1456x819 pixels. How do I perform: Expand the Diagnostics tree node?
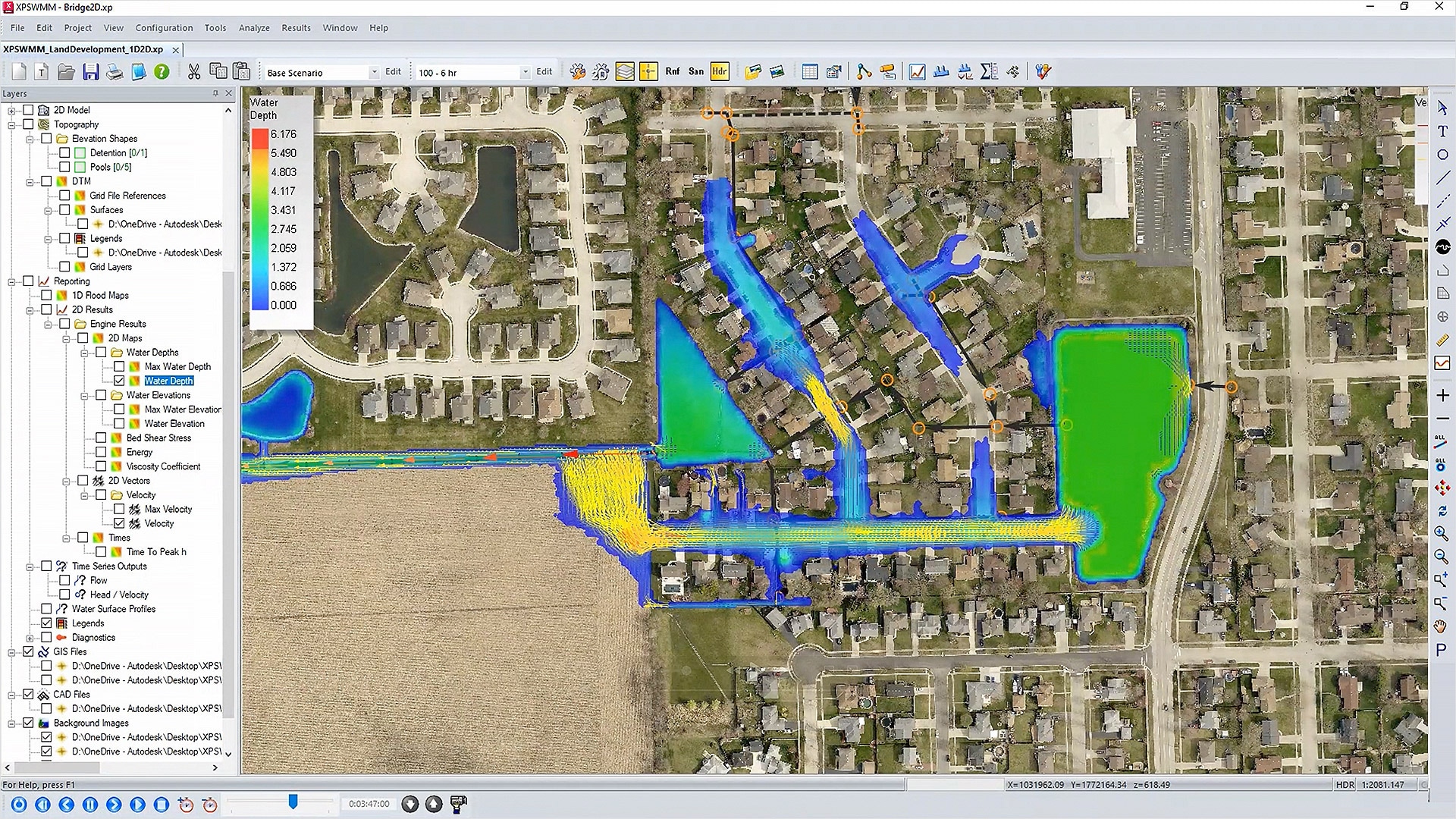coord(30,639)
